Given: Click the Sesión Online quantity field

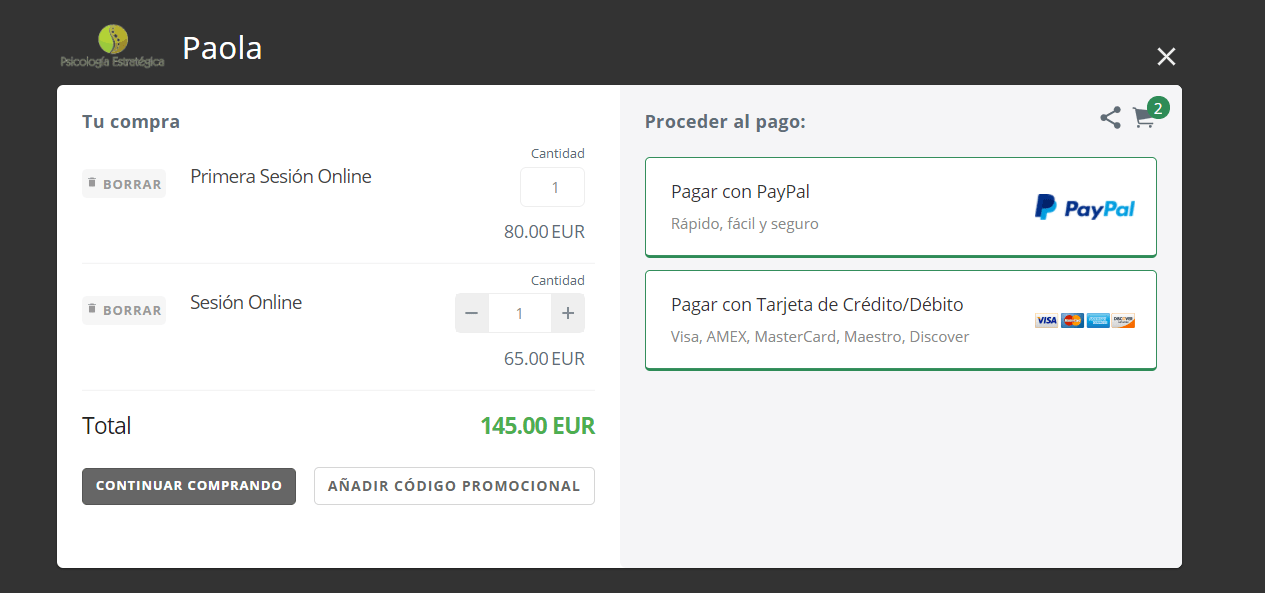Looking at the screenshot, I should [520, 313].
